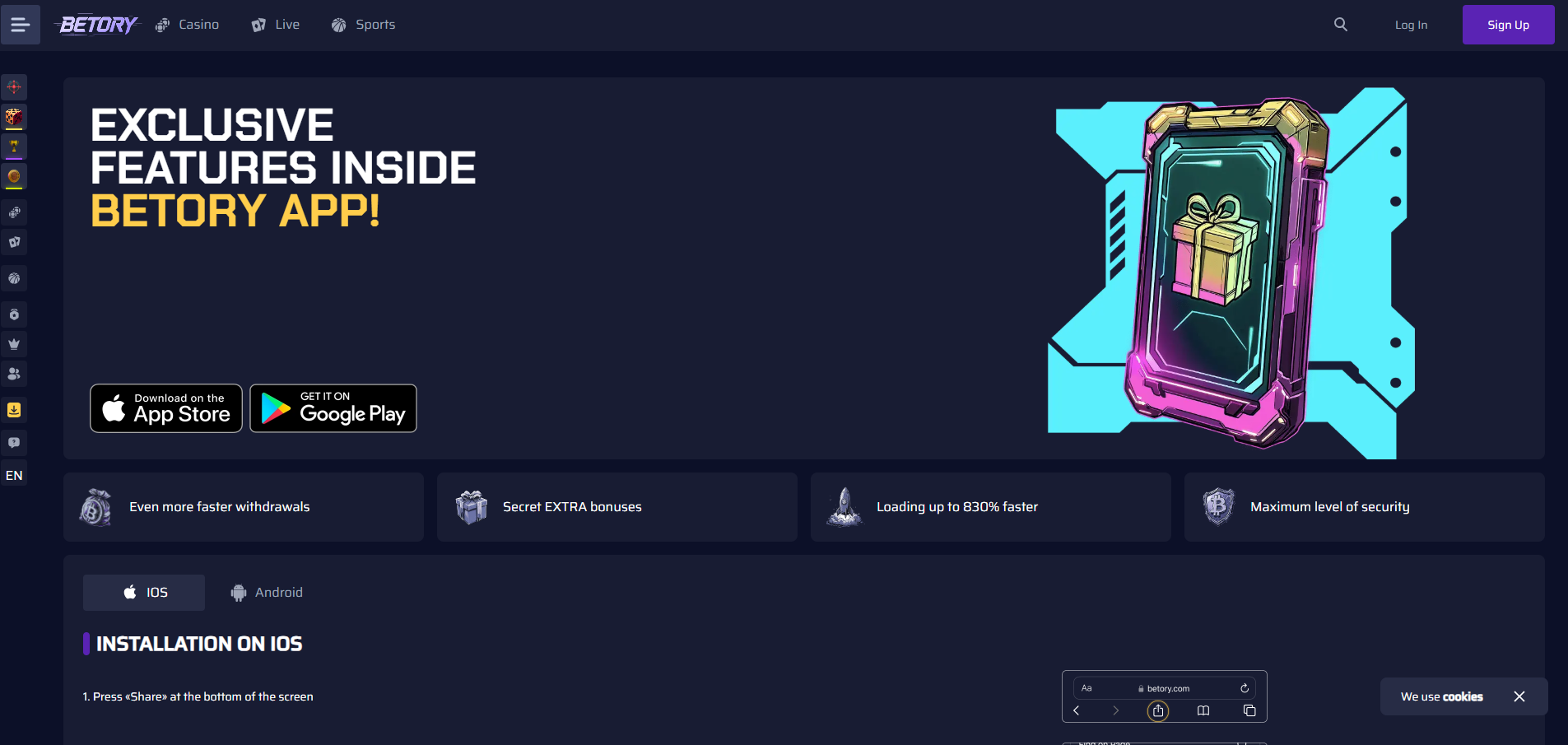The image size is (1568, 745).
Task: Click the purple Sign Up button
Action: coord(1508,25)
